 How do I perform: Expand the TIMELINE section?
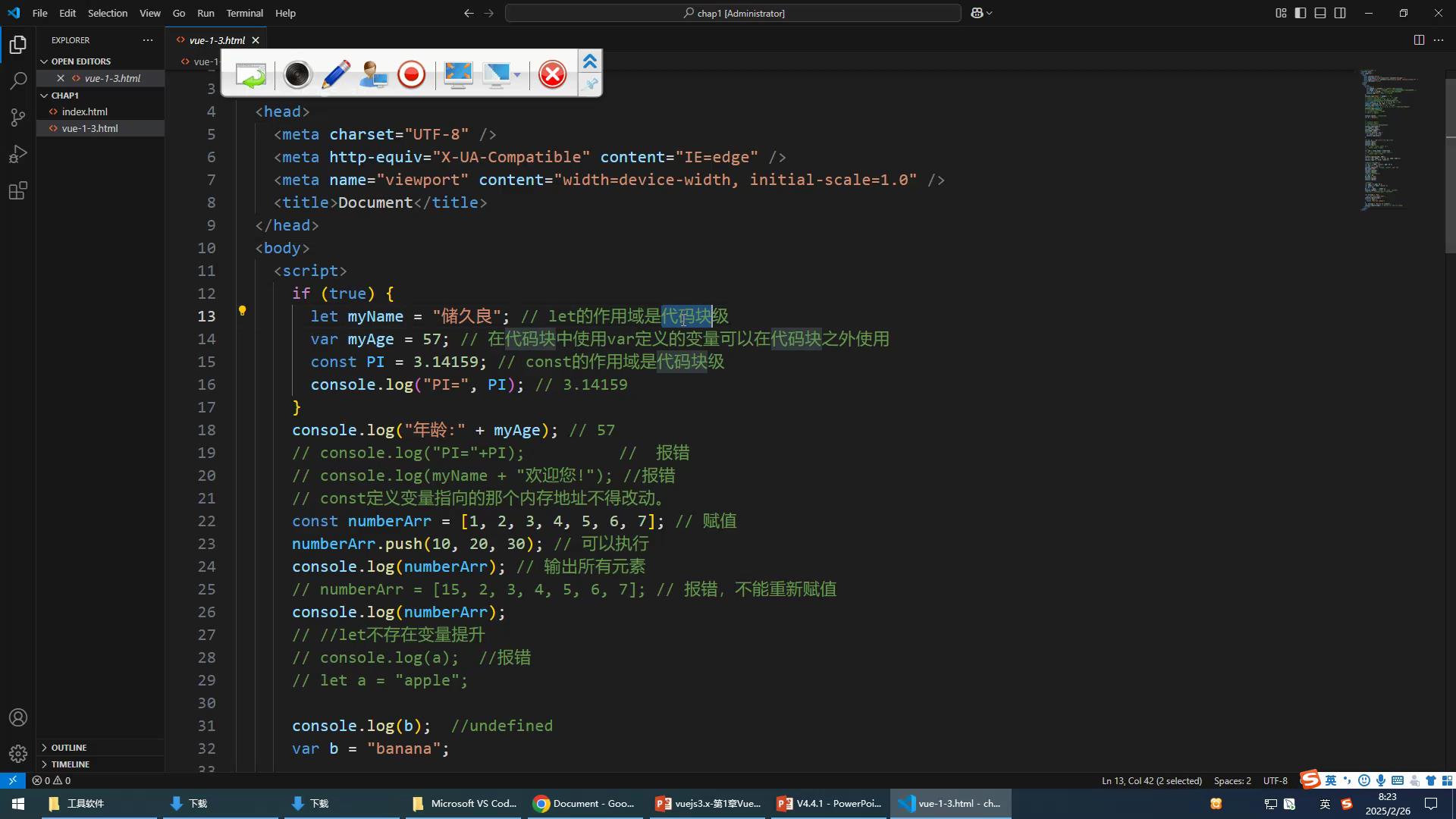click(x=70, y=764)
